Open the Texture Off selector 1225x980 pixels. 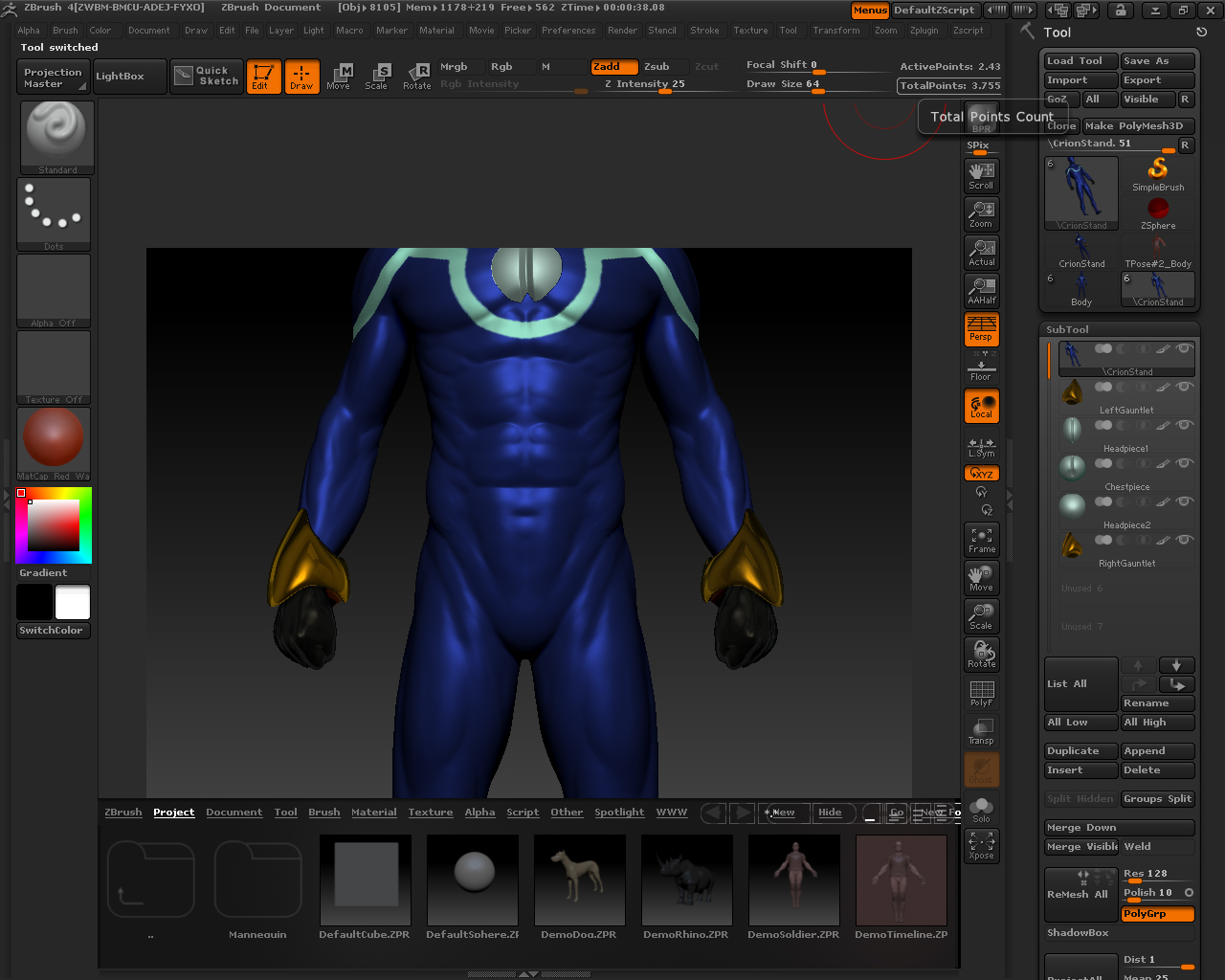point(54,367)
